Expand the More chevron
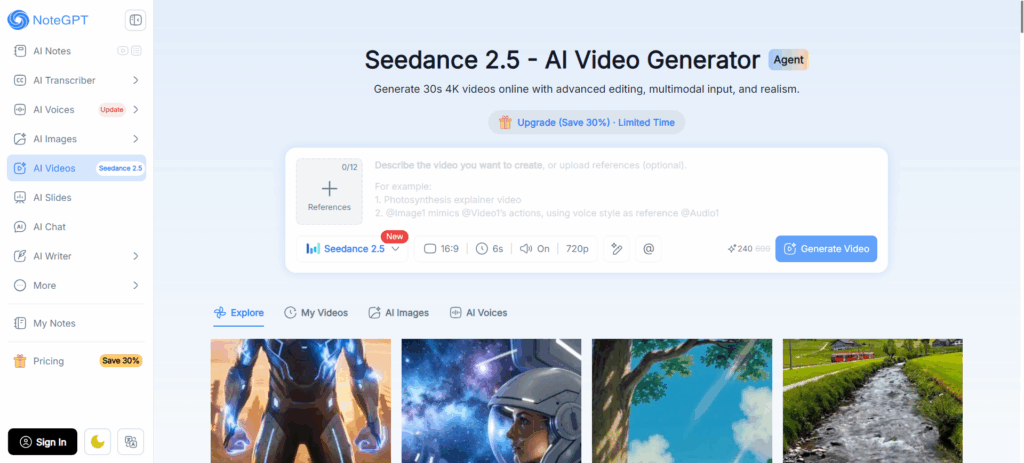Viewport: 1024px width, 463px height. pos(136,285)
